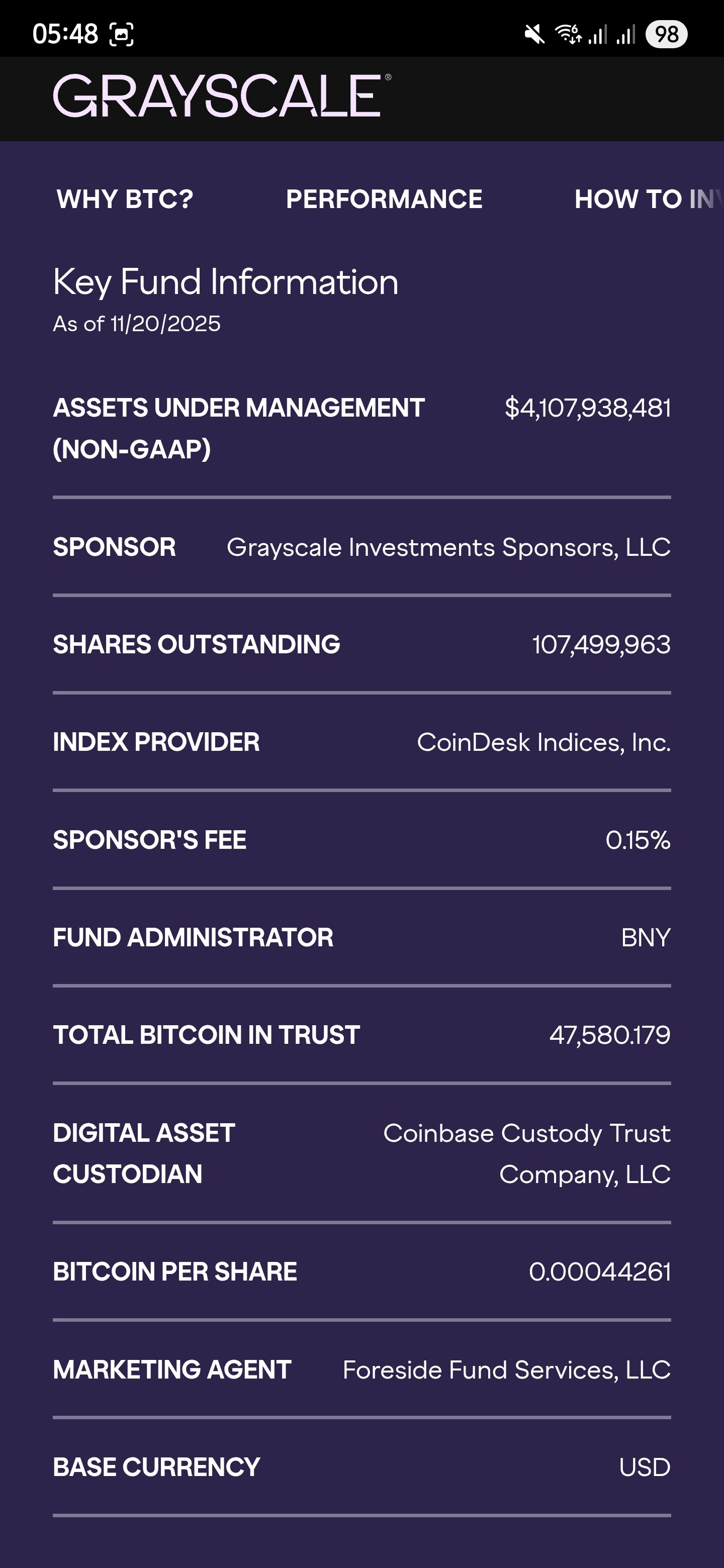The width and height of the screenshot is (724, 1568).
Task: Tap the second cellular signal icon
Action: pos(626,34)
